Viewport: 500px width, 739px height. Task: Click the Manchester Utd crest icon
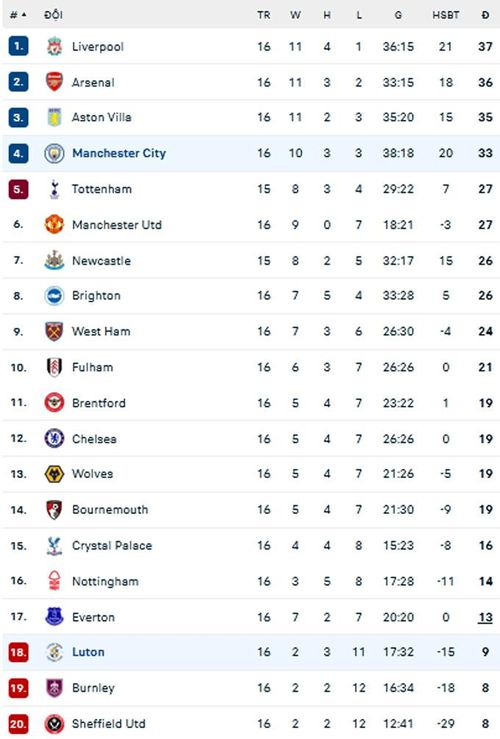pyautogui.click(x=54, y=224)
